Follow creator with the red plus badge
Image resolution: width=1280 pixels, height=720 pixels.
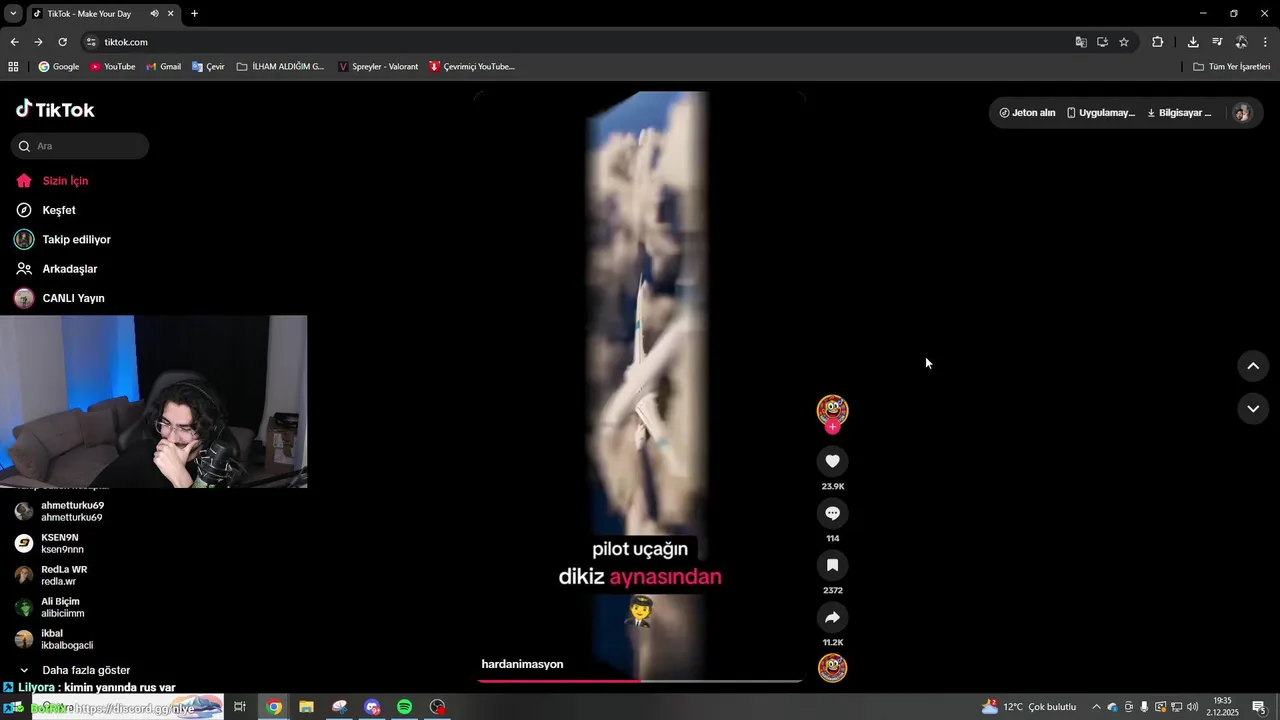click(x=832, y=427)
